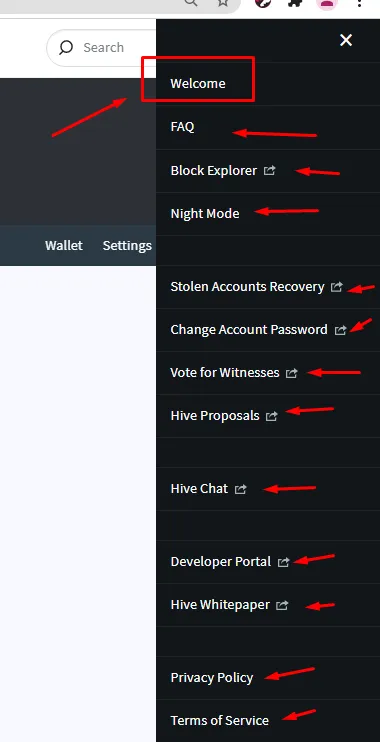Click external link icon beside Developer Portal
This screenshot has height=742, width=380.
283,562
